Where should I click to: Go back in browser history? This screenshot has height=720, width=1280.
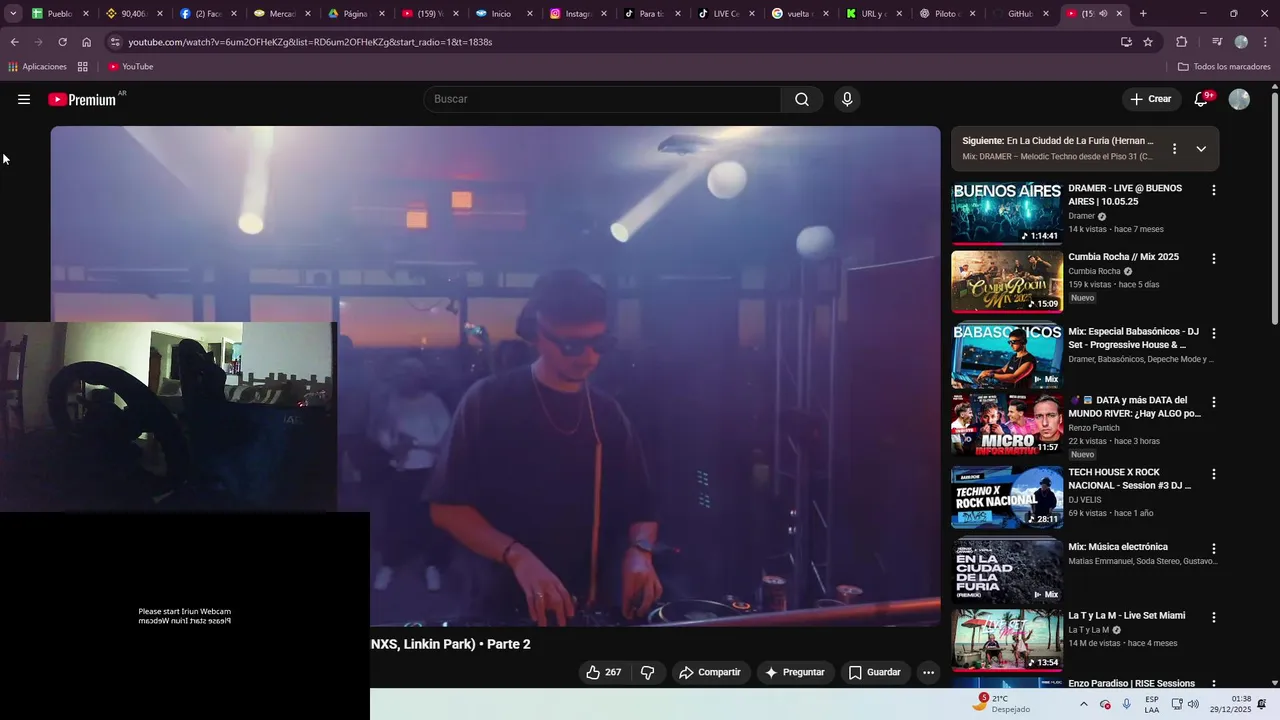coord(14,42)
